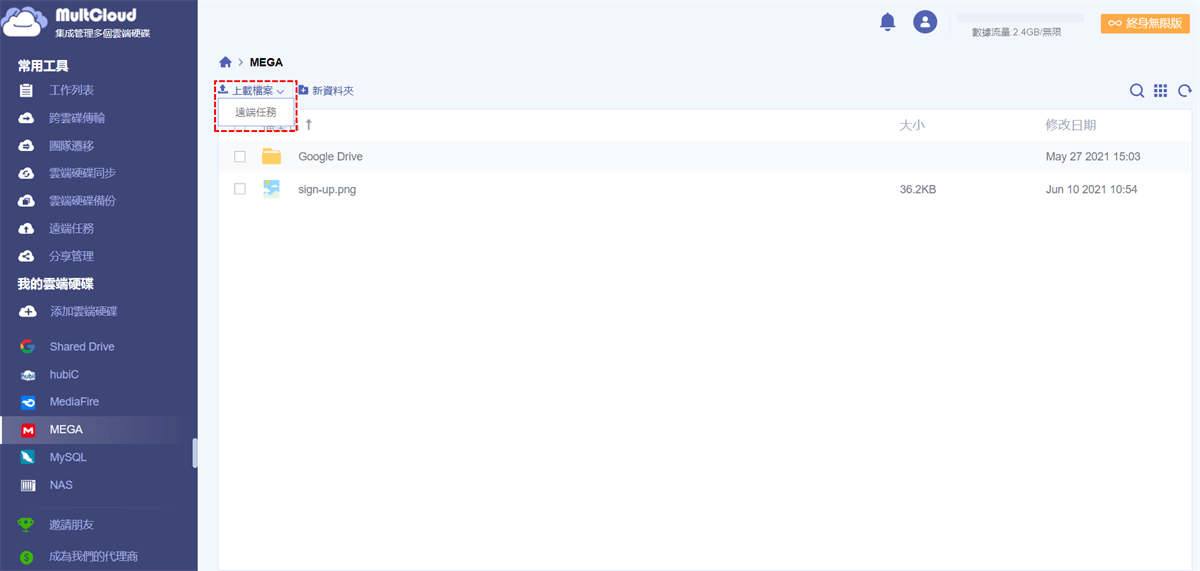Click the Shared Drive Google icon

click(x=28, y=347)
